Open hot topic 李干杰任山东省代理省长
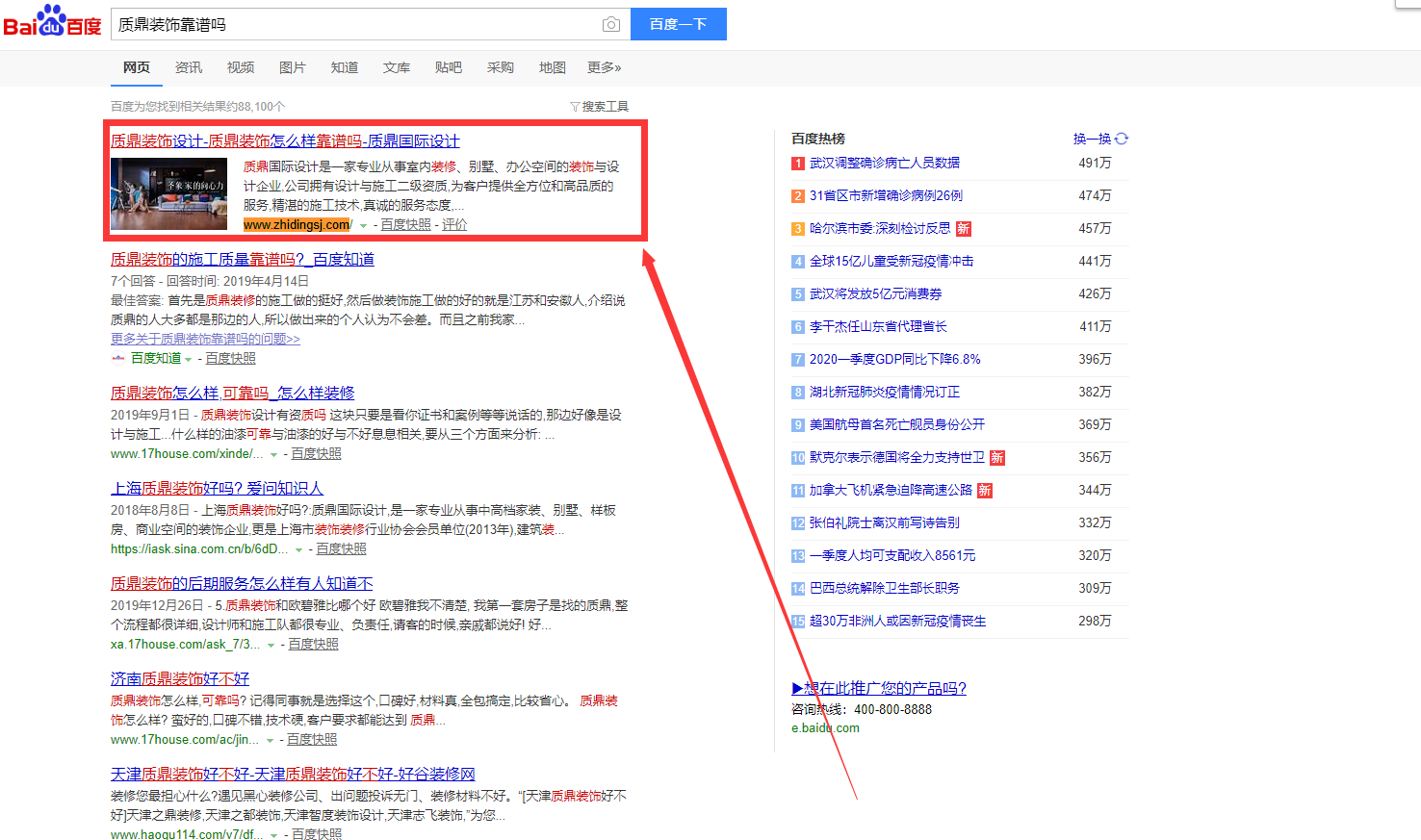 878,327
